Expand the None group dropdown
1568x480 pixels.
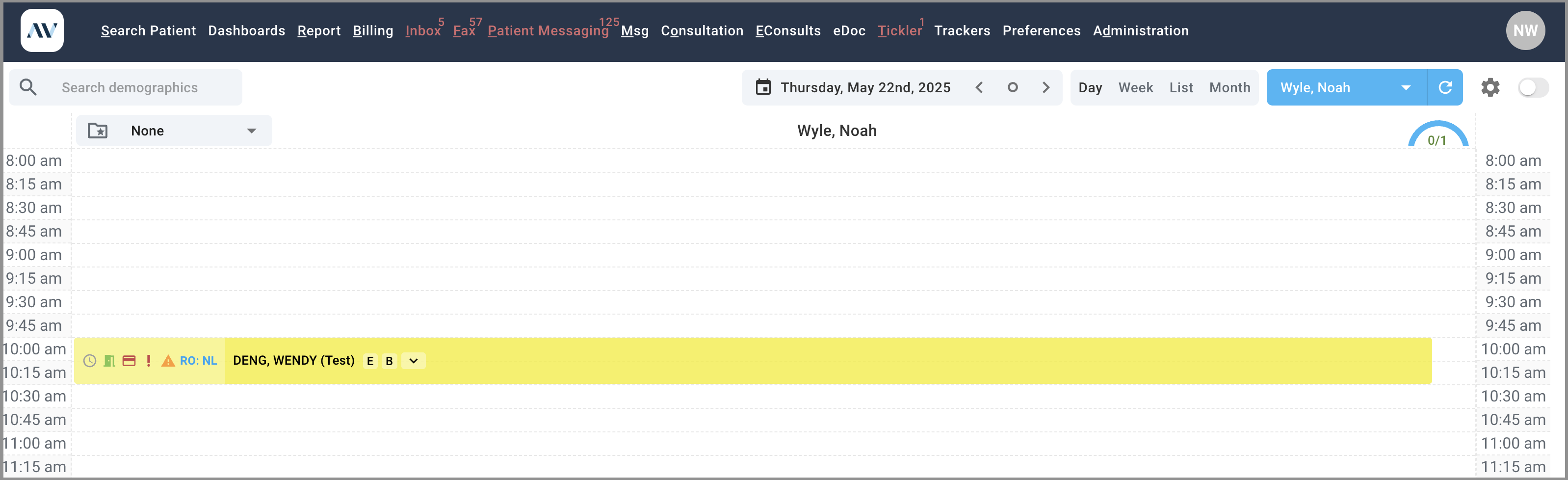point(174,131)
